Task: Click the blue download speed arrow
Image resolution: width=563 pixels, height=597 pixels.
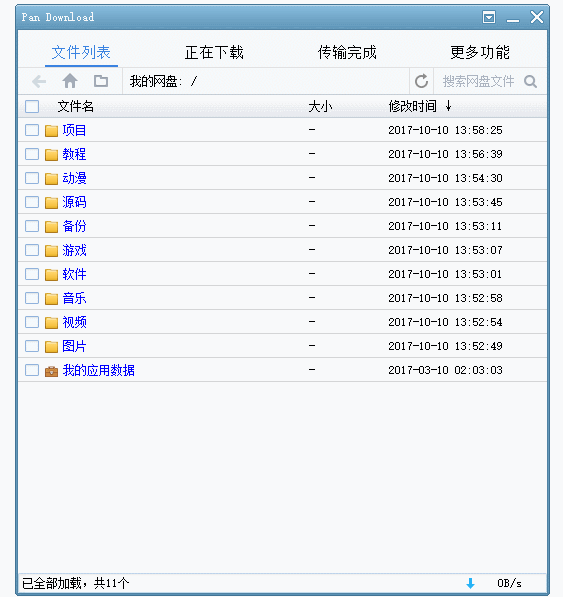Action: 470,583
